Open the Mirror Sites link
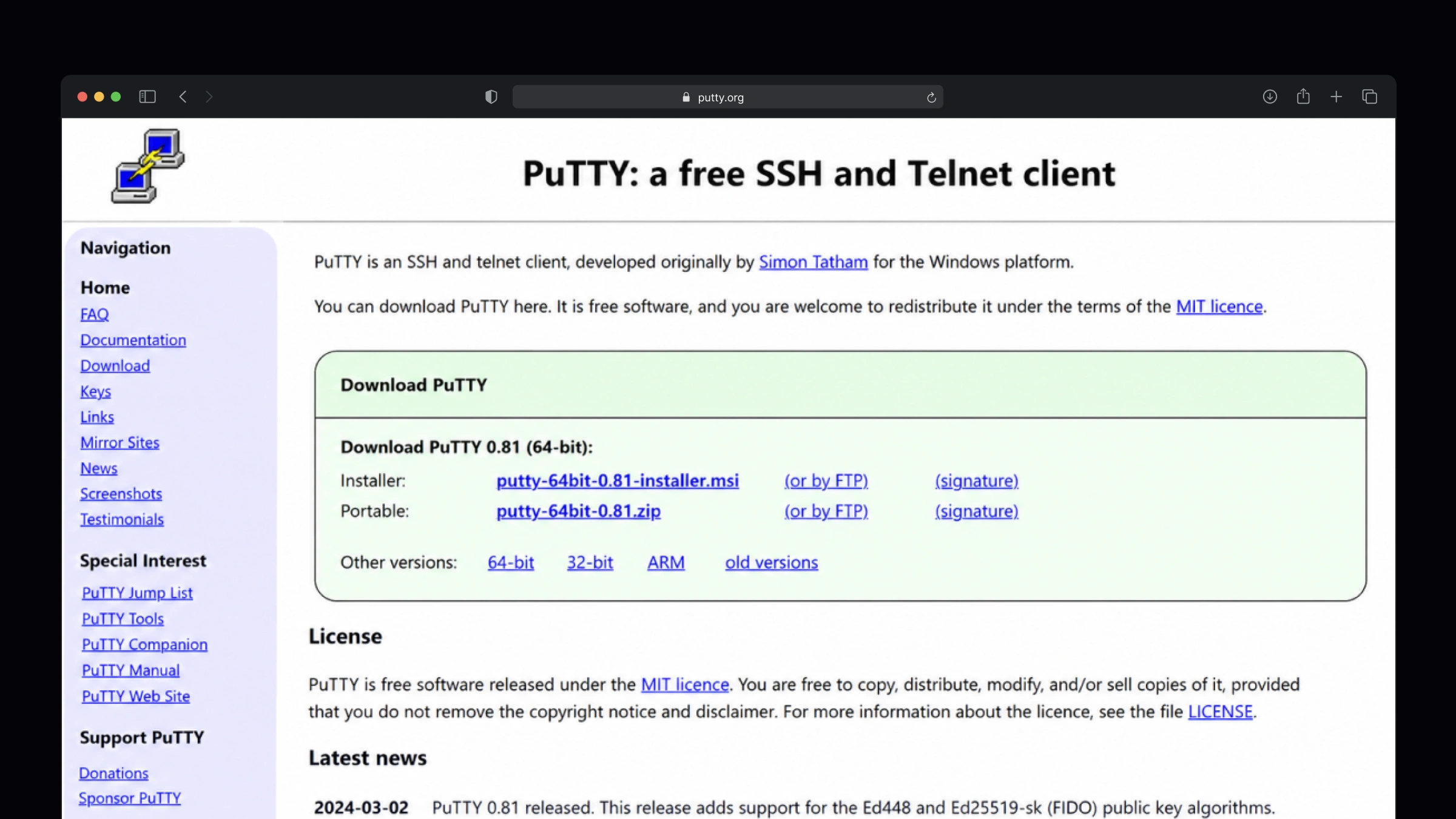 [120, 442]
